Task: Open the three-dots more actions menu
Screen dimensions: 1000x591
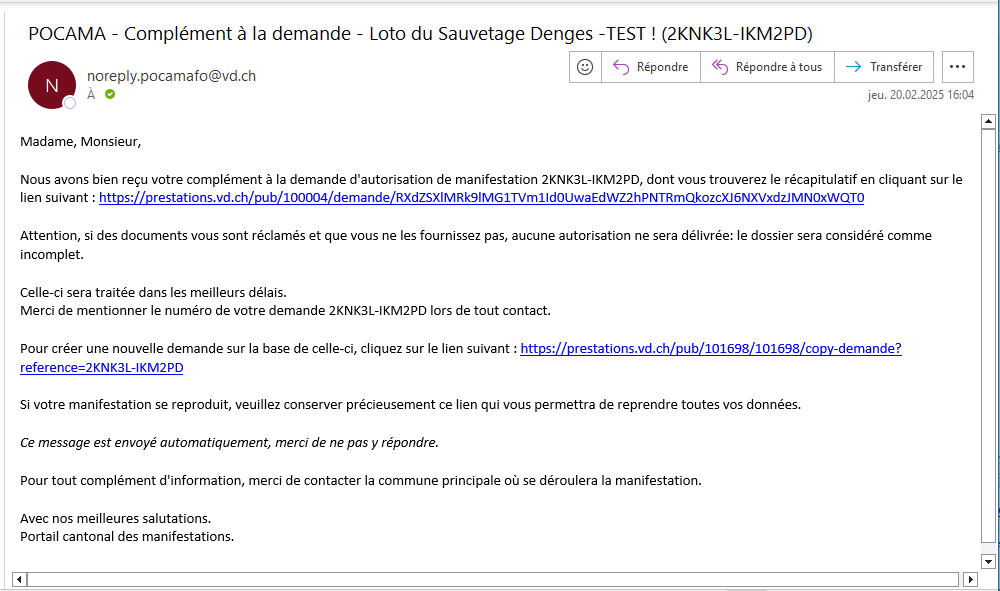Action: click(957, 67)
